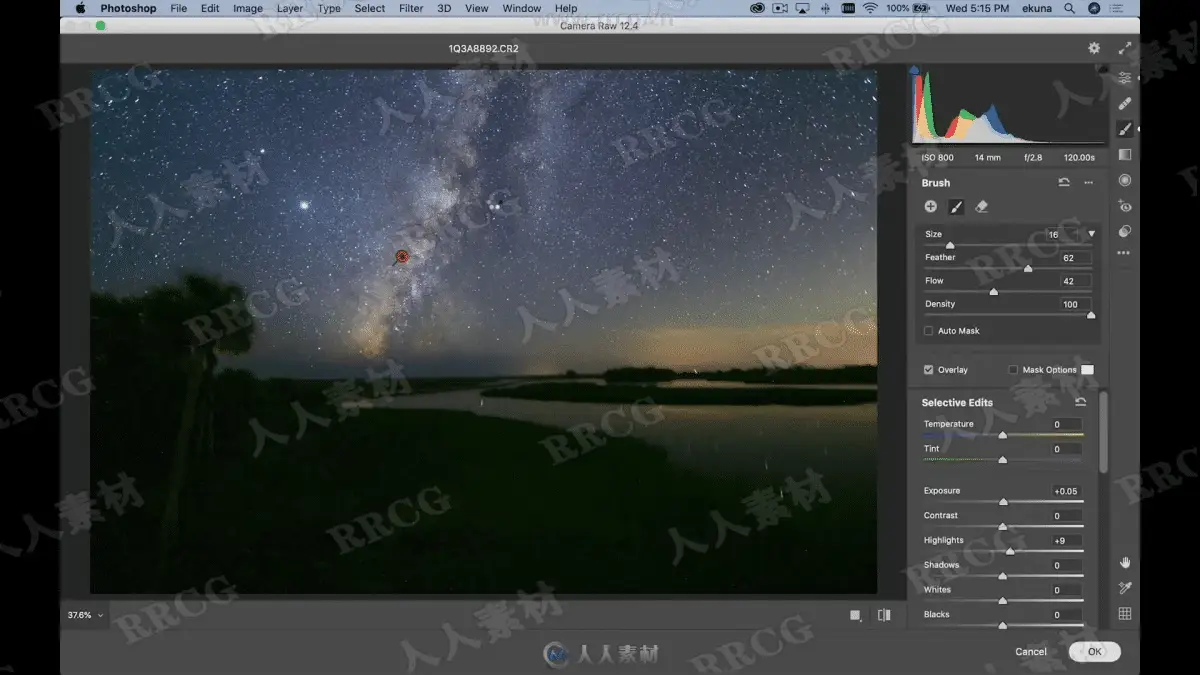
Task: Open the Layer menu
Action: (x=290, y=8)
